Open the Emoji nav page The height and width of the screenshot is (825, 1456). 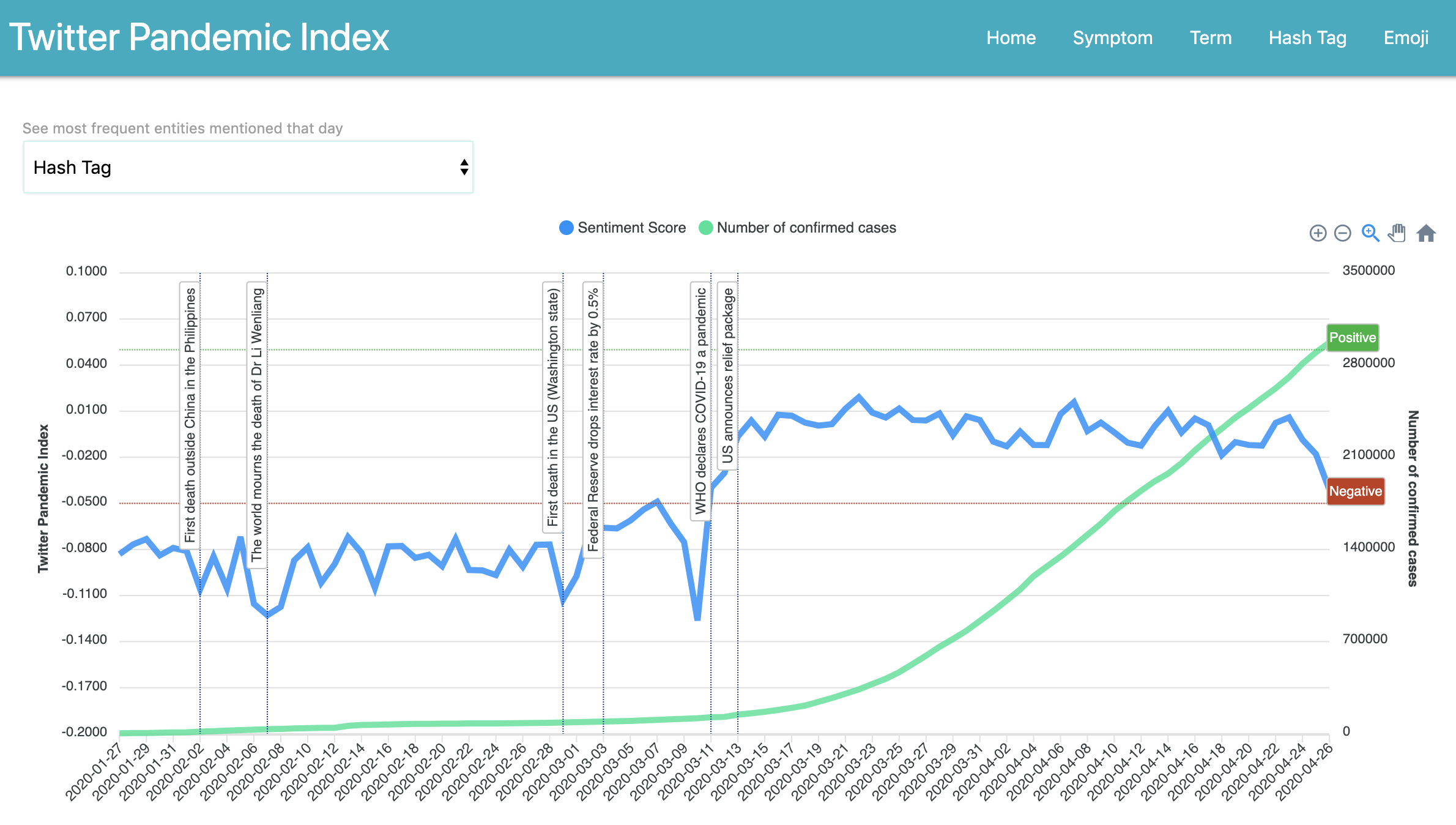pyautogui.click(x=1406, y=38)
